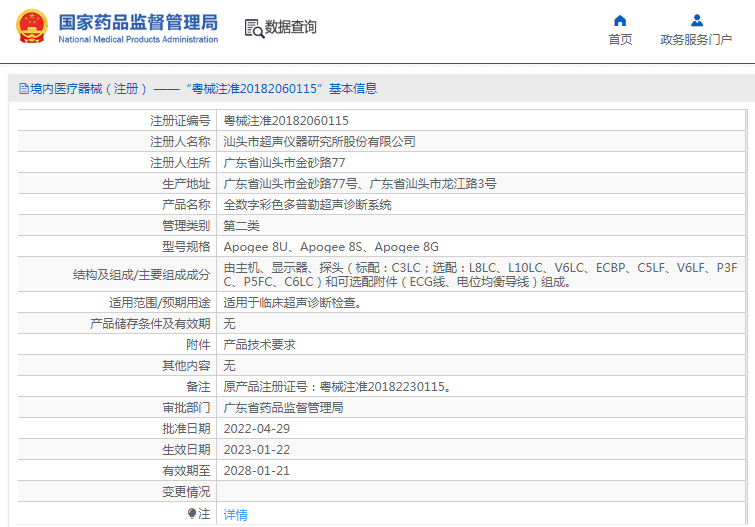Click the 首页 home icon
The height and width of the screenshot is (527, 755).
[620, 21]
